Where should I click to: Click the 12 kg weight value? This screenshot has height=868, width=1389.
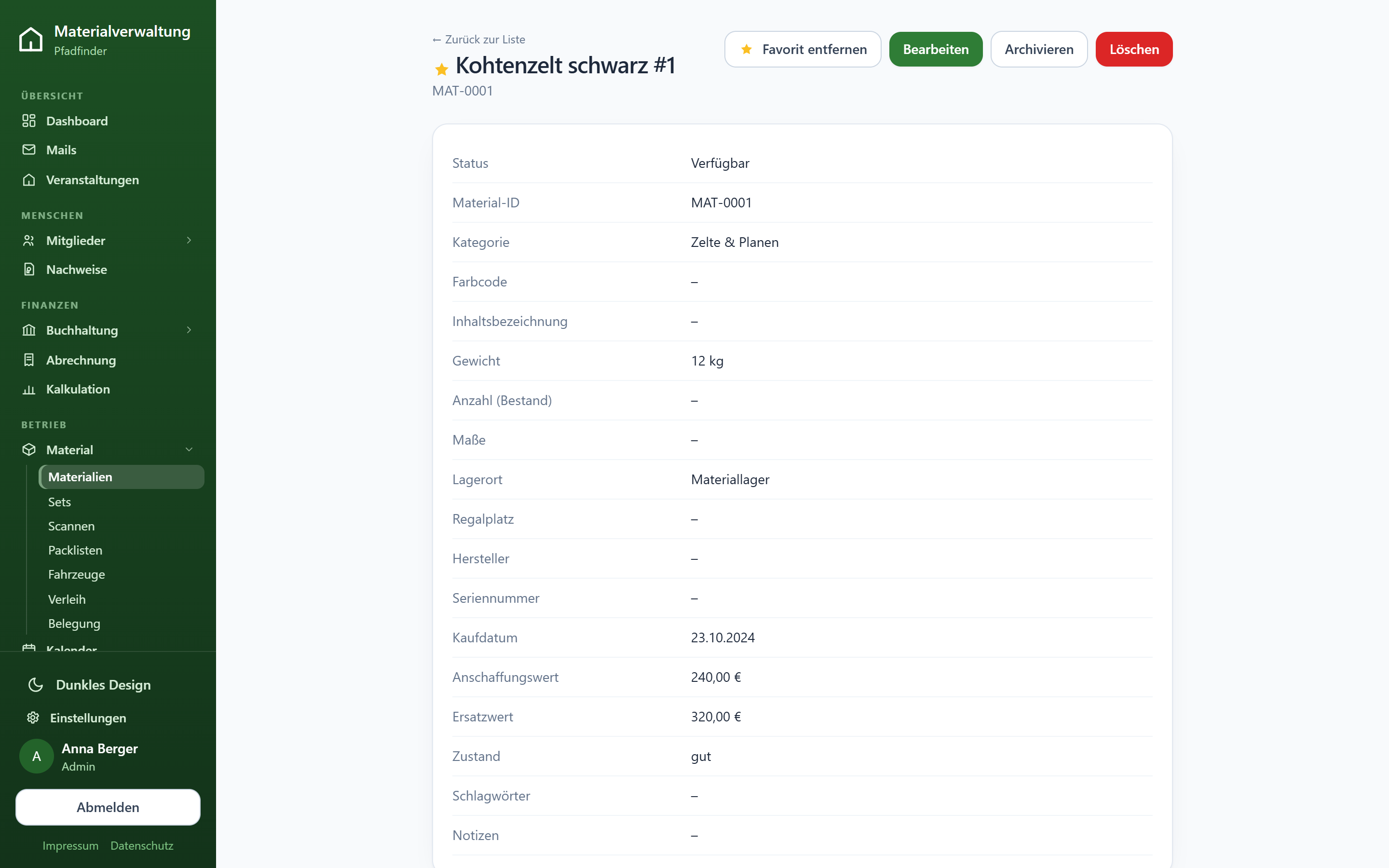(x=707, y=361)
